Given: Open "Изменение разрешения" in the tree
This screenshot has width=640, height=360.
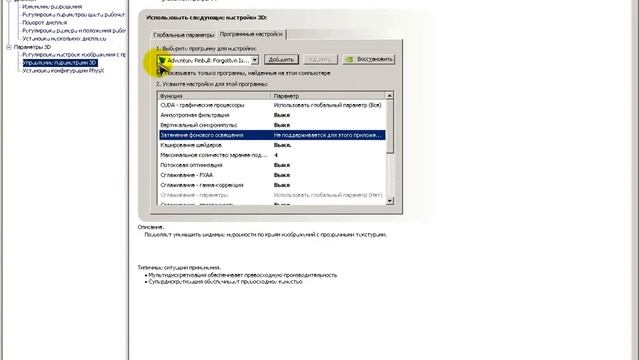Looking at the screenshot, I should [x=52, y=7].
